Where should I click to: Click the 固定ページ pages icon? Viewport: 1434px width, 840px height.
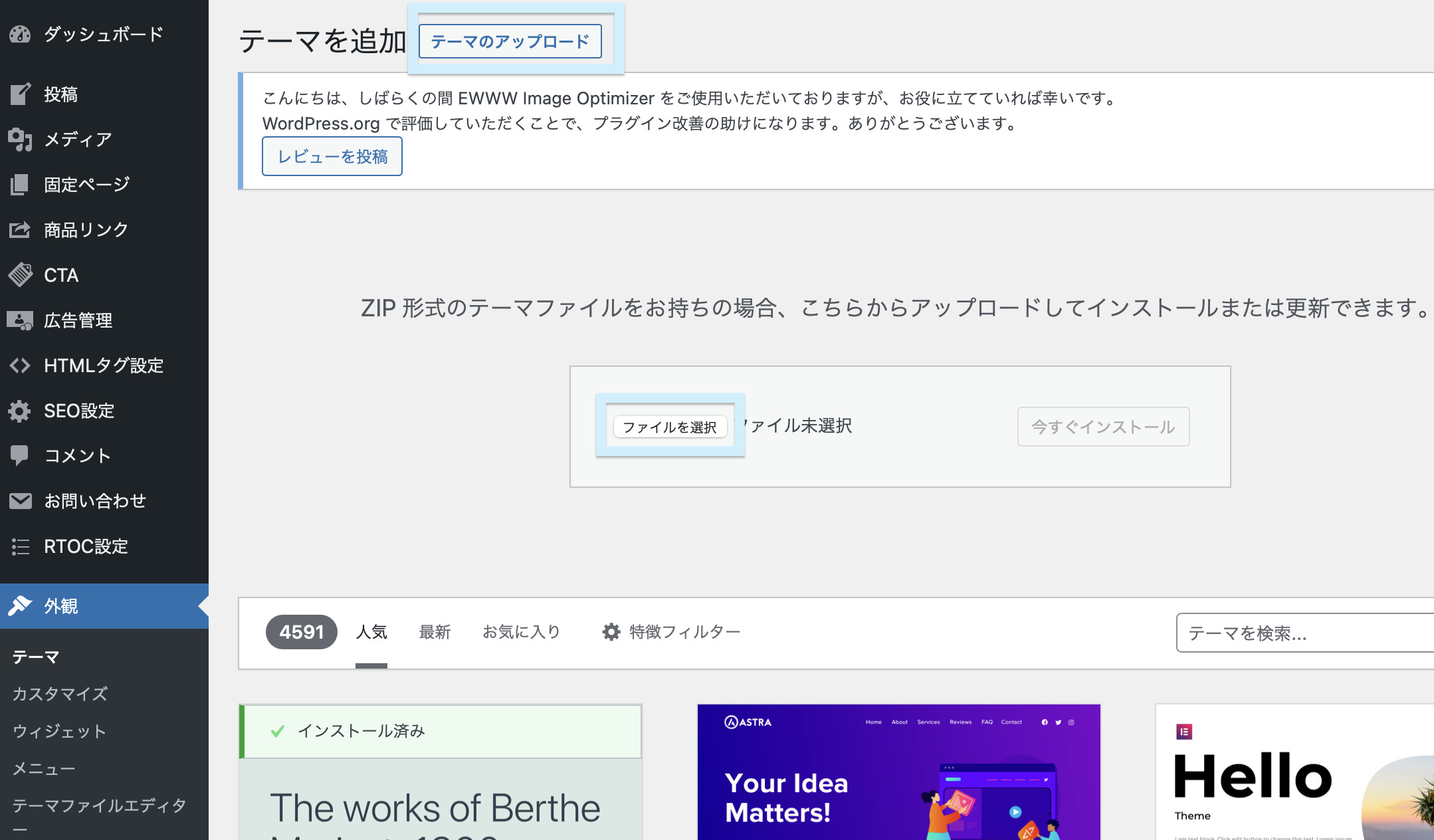click(20, 184)
